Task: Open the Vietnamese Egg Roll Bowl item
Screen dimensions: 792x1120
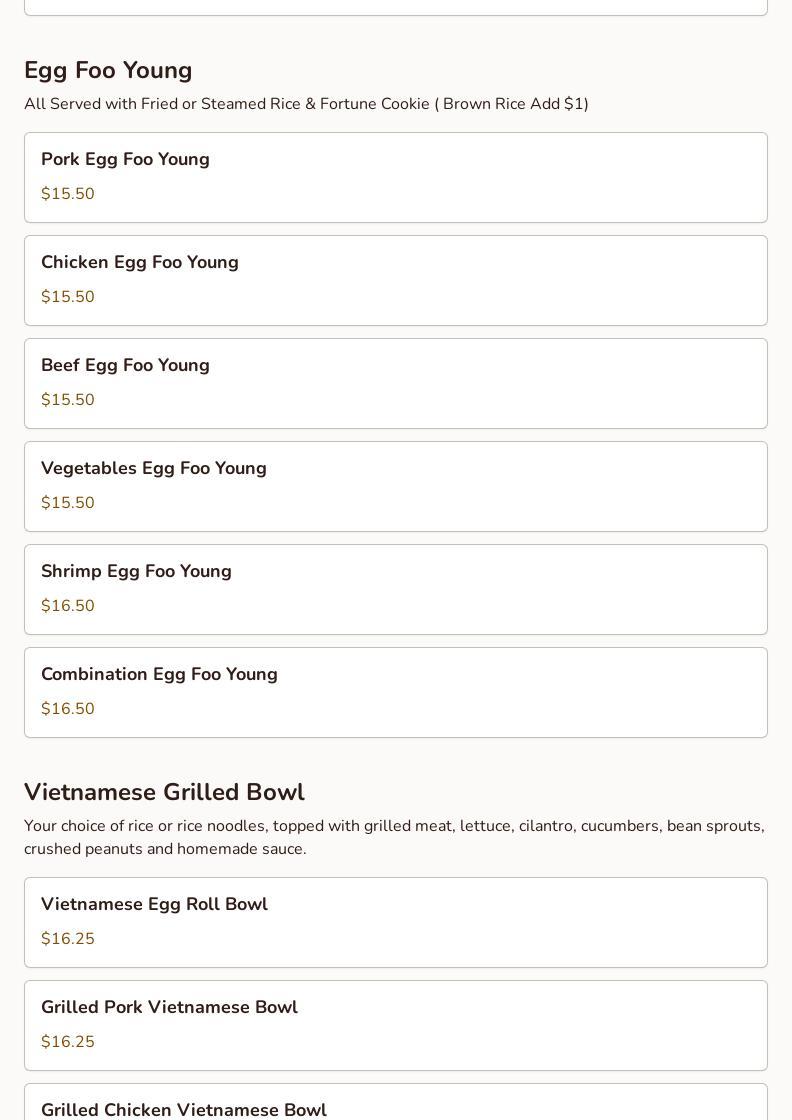Action: tap(395, 922)
